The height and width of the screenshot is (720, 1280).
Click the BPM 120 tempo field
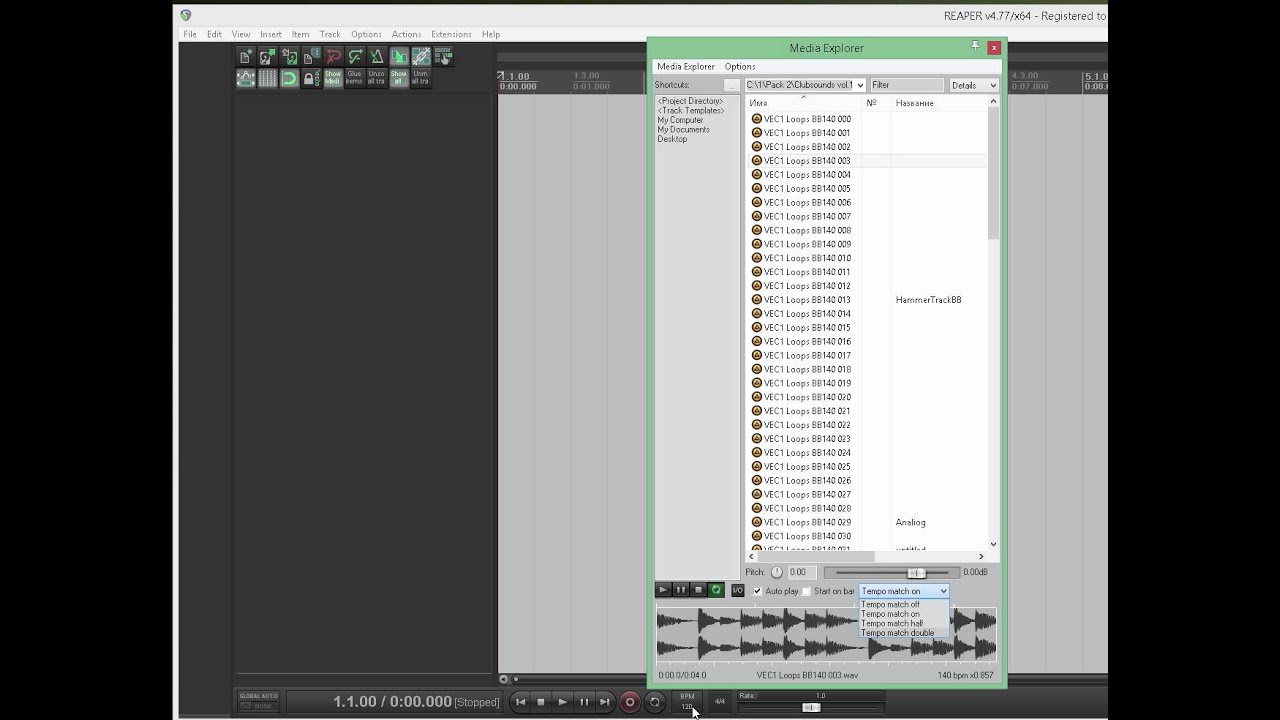687,702
